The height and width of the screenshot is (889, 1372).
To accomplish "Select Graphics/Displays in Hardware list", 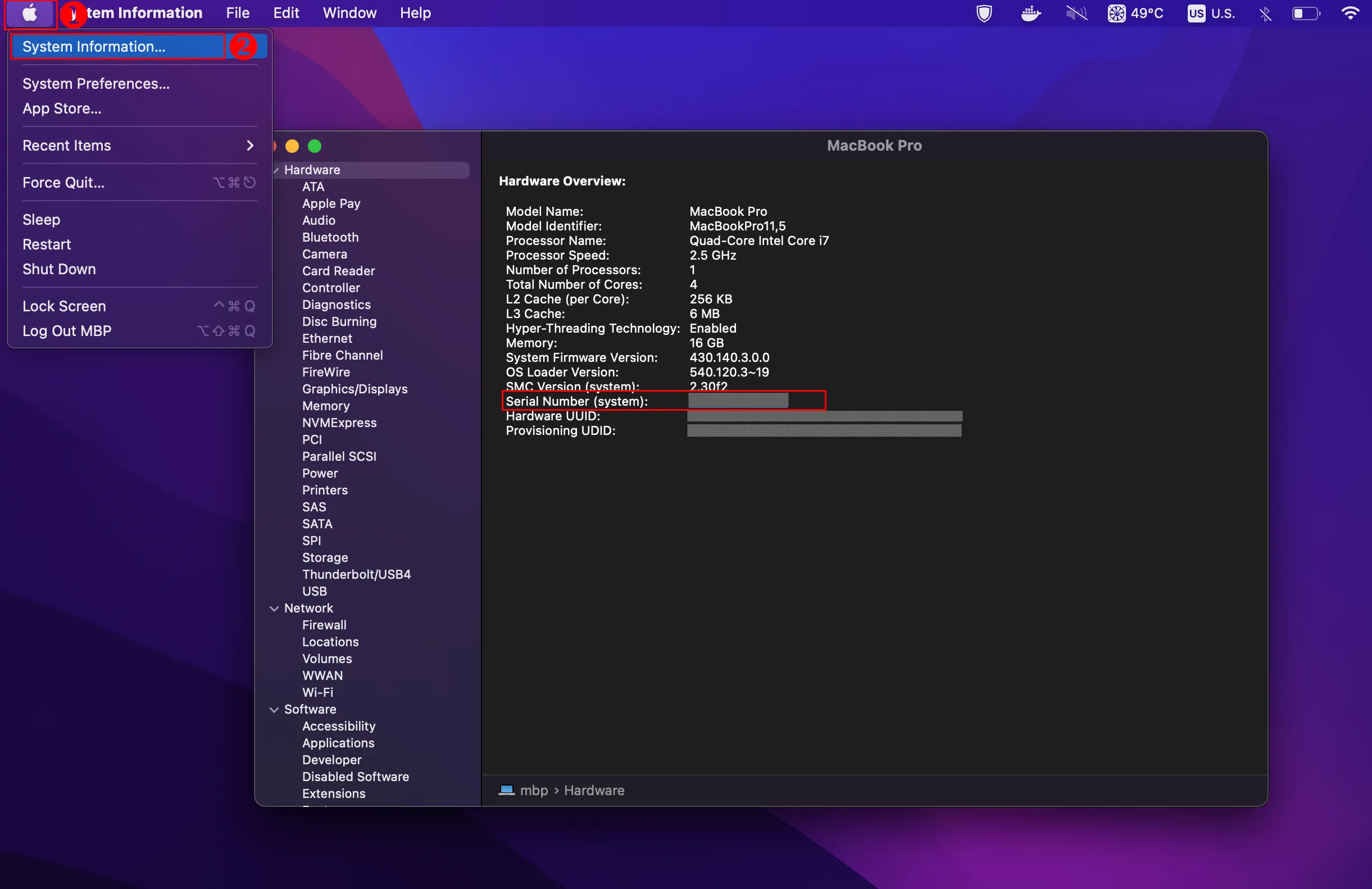I will pyautogui.click(x=355, y=388).
